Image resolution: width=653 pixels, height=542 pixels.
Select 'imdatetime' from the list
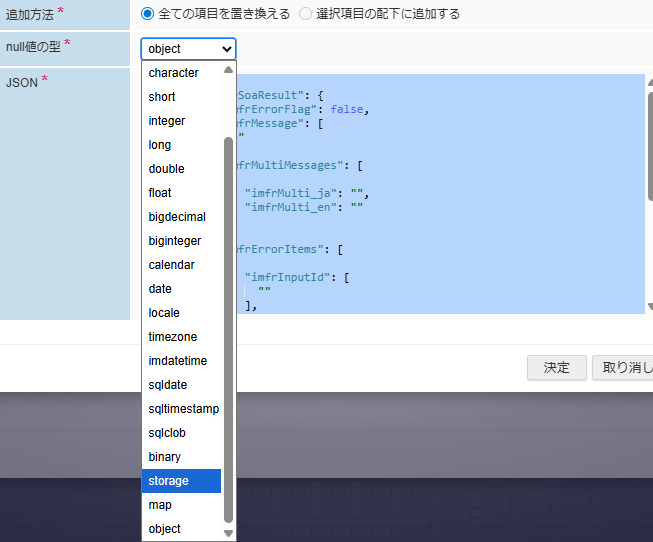(x=180, y=361)
